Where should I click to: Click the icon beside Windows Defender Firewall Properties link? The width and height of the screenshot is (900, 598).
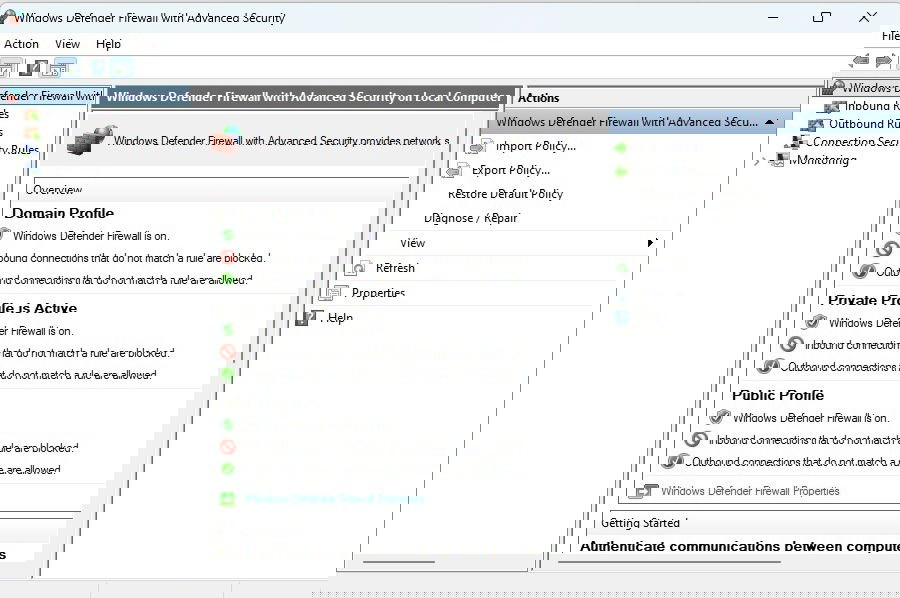tap(643, 491)
